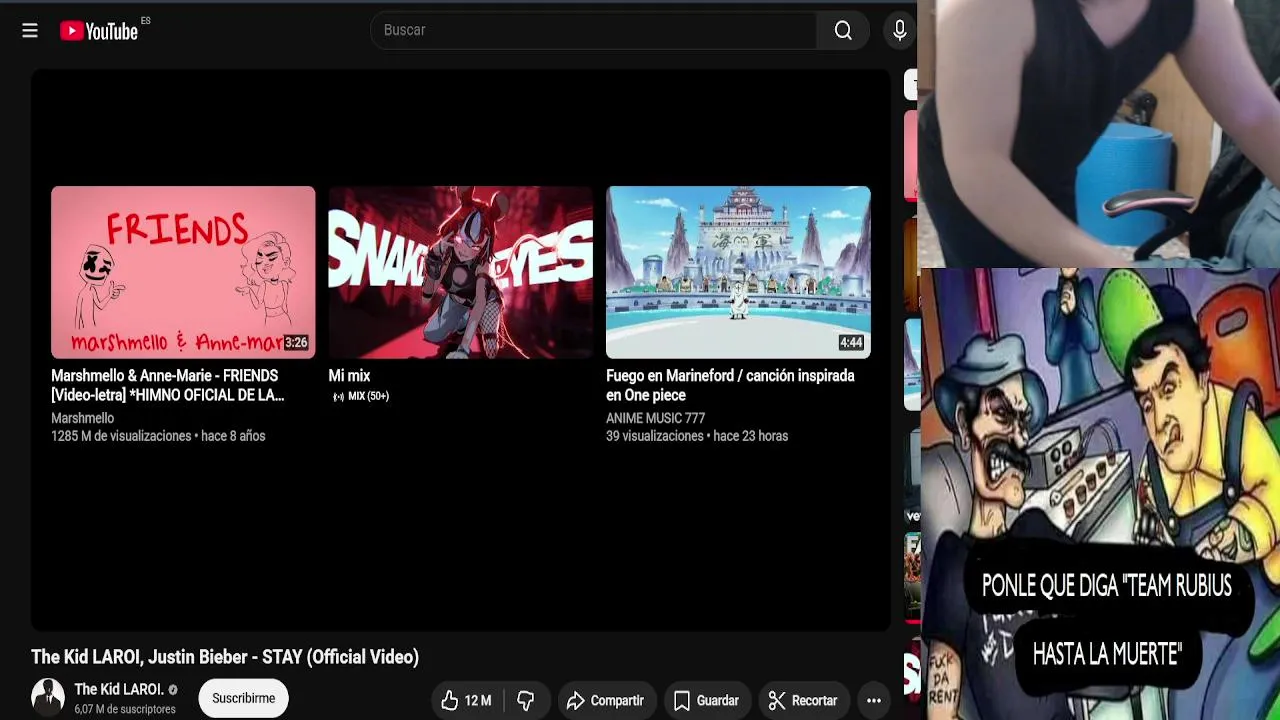The height and width of the screenshot is (720, 1280).
Task: Open title Marshmello & Anne-Marie - FRIENDS
Action: (x=167, y=385)
